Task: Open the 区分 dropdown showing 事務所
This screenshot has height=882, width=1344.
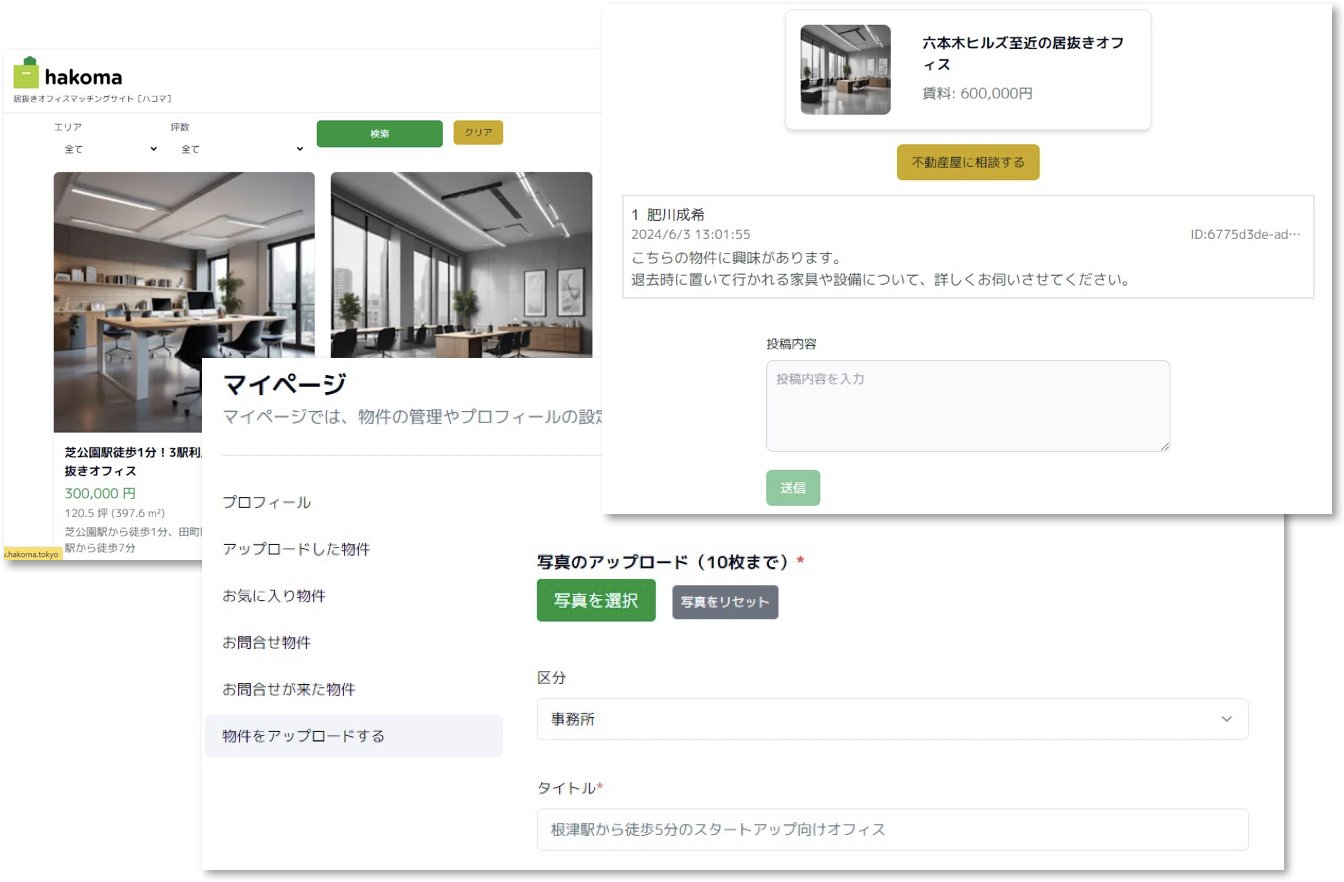Action: click(x=892, y=718)
